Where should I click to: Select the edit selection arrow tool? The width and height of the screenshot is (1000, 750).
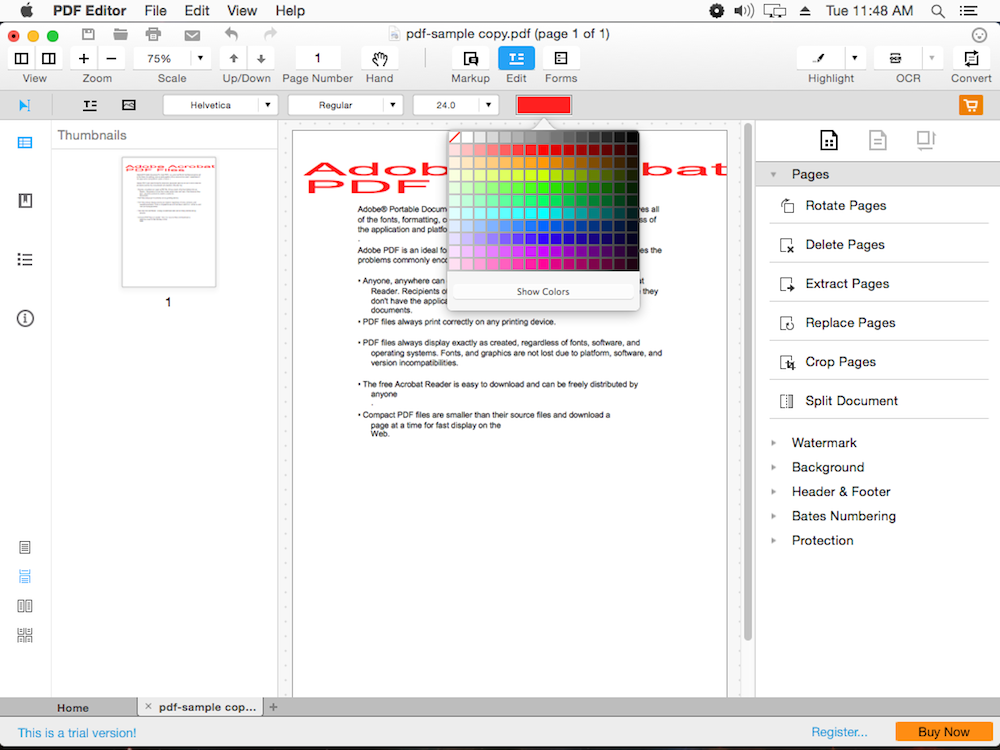tap(25, 105)
